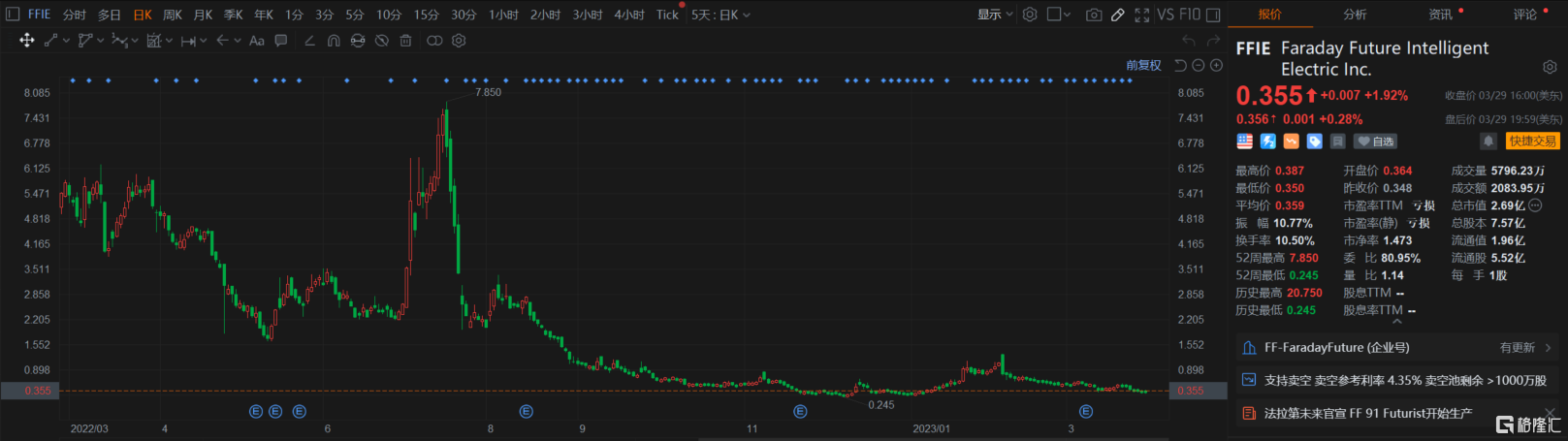Click the blue tag badge icon

coord(1315,142)
